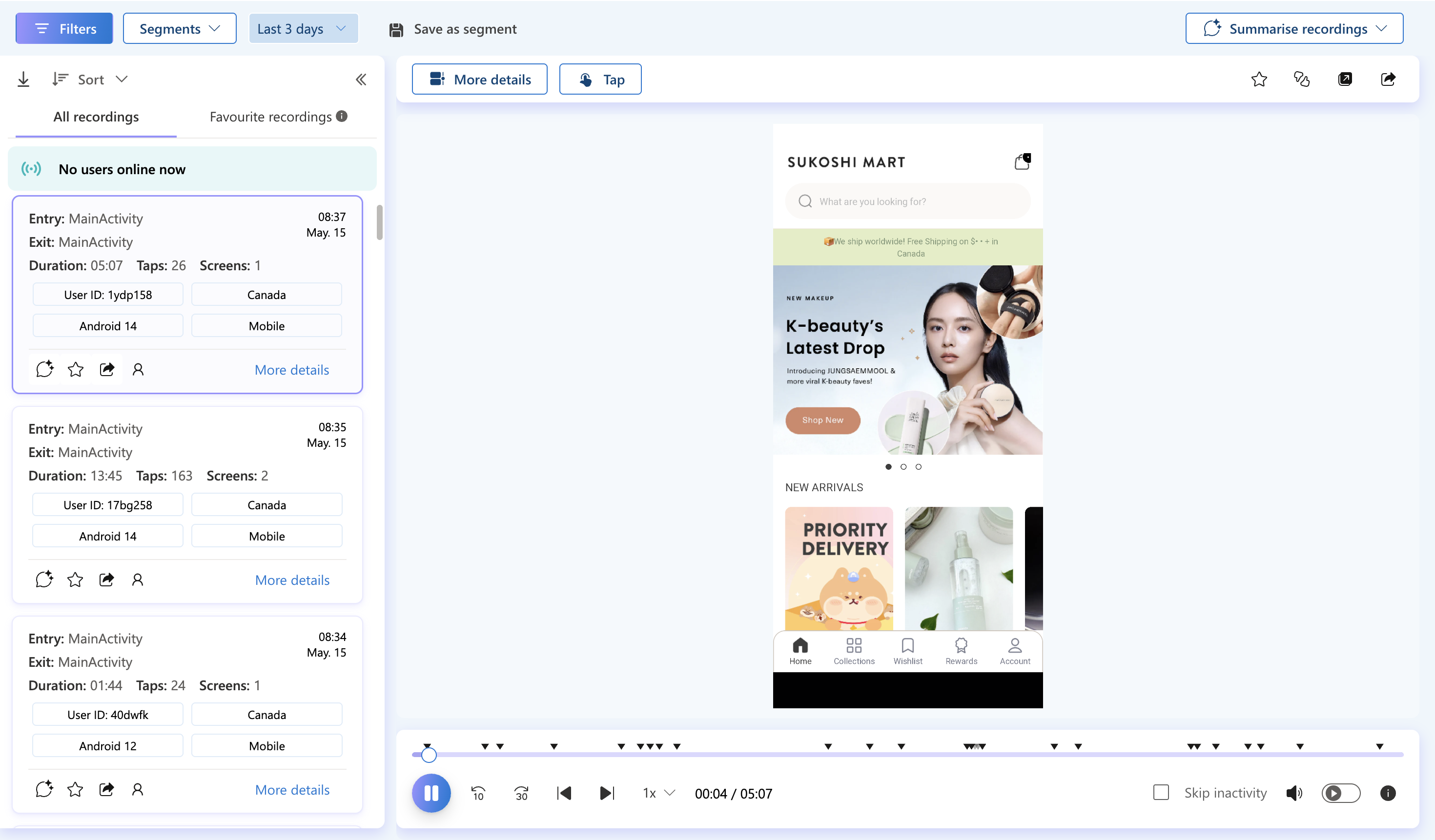Screen dimensions: 1435x840
Task: Collapse the recordings list panel
Action: pyautogui.click(x=360, y=79)
